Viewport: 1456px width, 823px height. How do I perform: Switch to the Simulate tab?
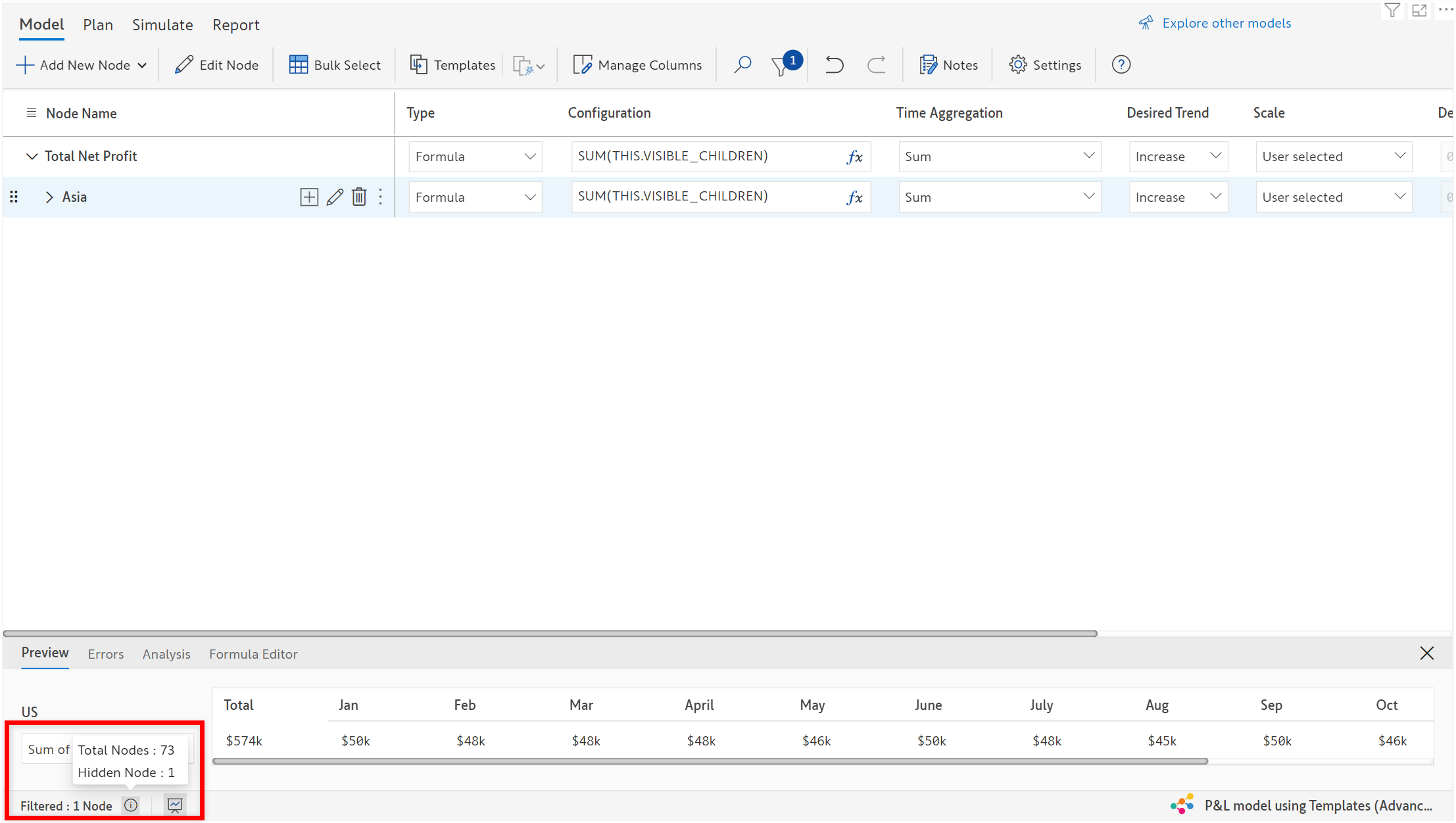pyautogui.click(x=162, y=25)
